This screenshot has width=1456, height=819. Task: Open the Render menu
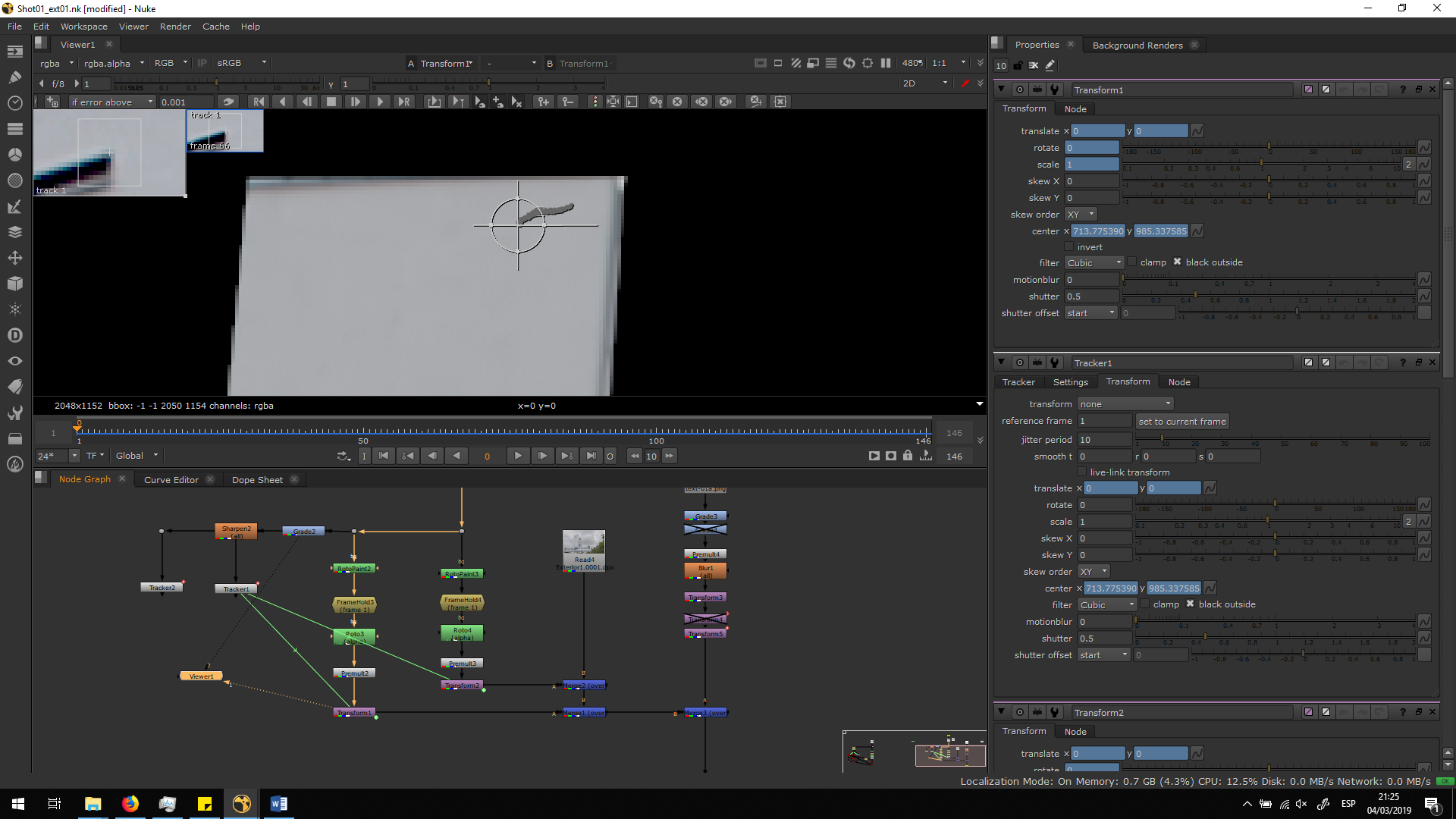pyautogui.click(x=175, y=27)
